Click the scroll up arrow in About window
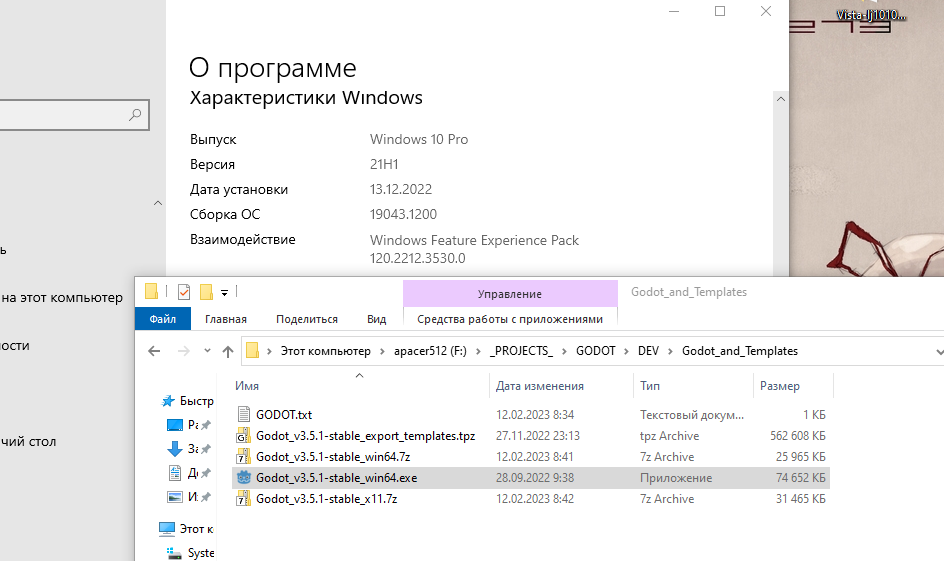The height and width of the screenshot is (561, 944). click(781, 99)
